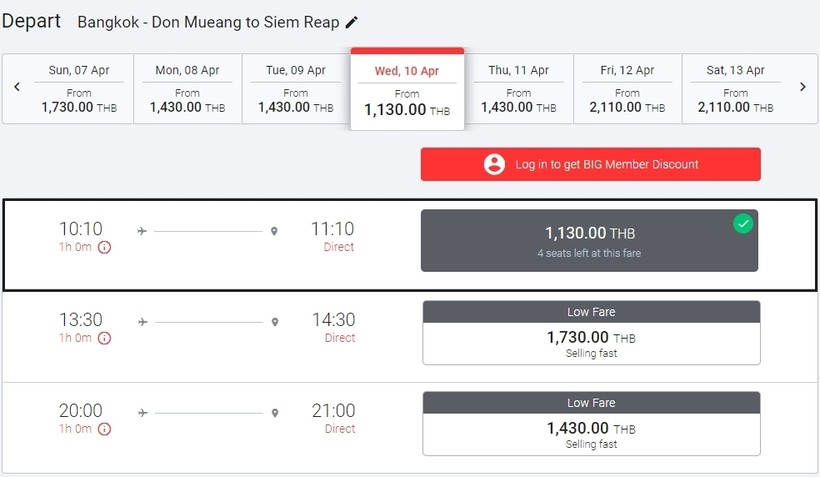Click green checkmark on selected fare

[x=743, y=224]
